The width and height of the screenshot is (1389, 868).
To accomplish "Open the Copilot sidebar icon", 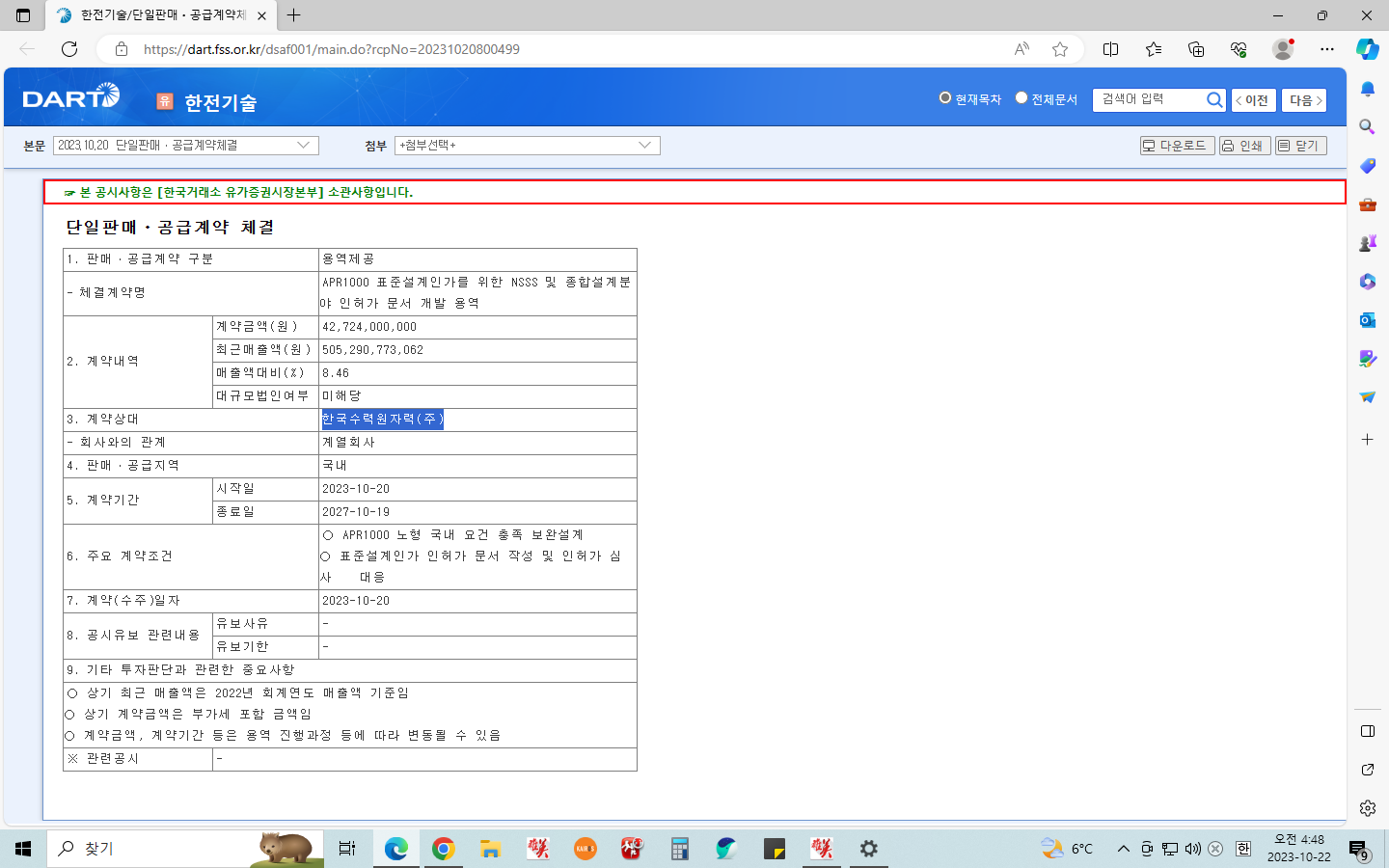I will [1367, 49].
